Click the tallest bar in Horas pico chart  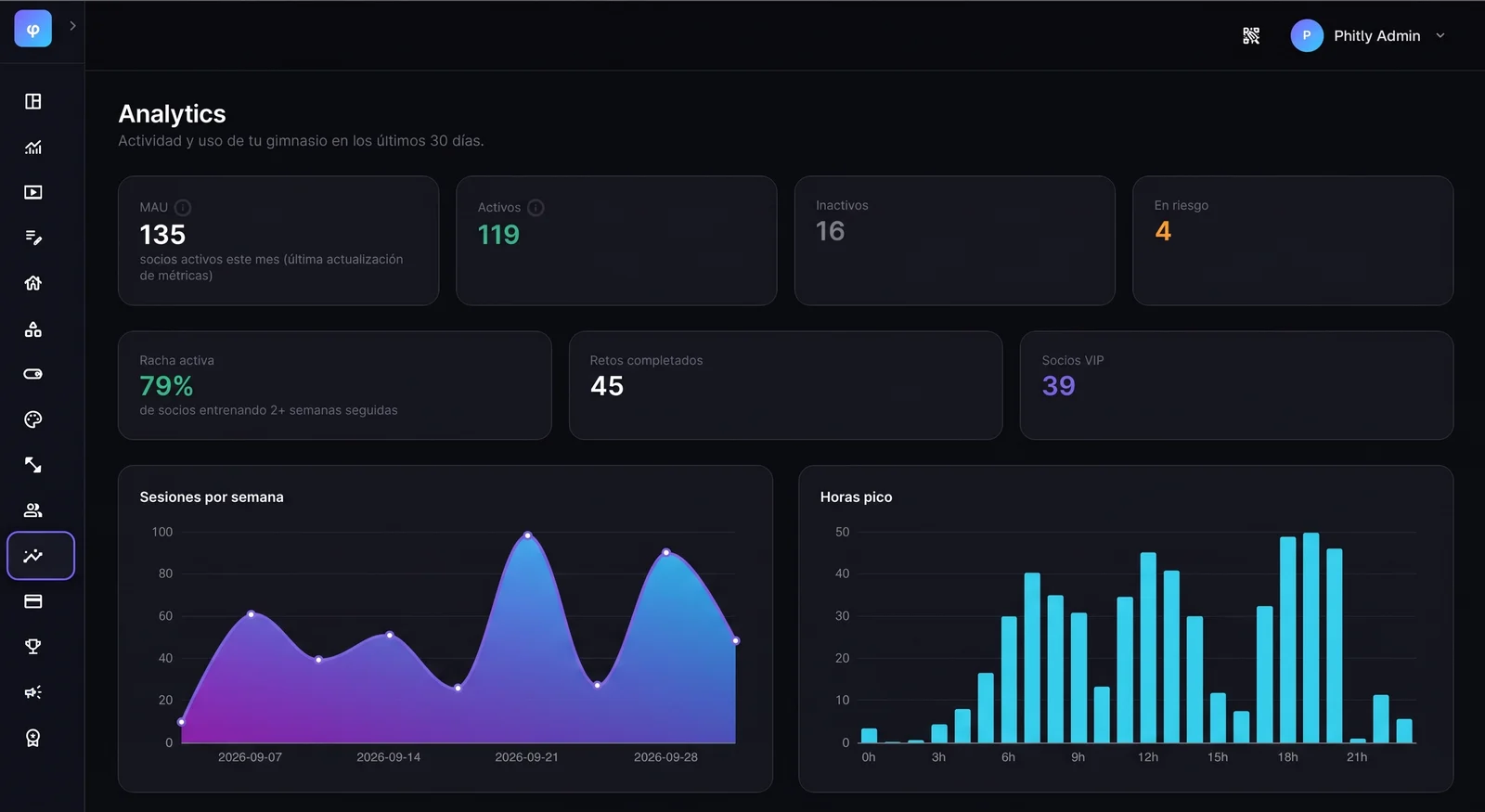pyautogui.click(x=1311, y=638)
